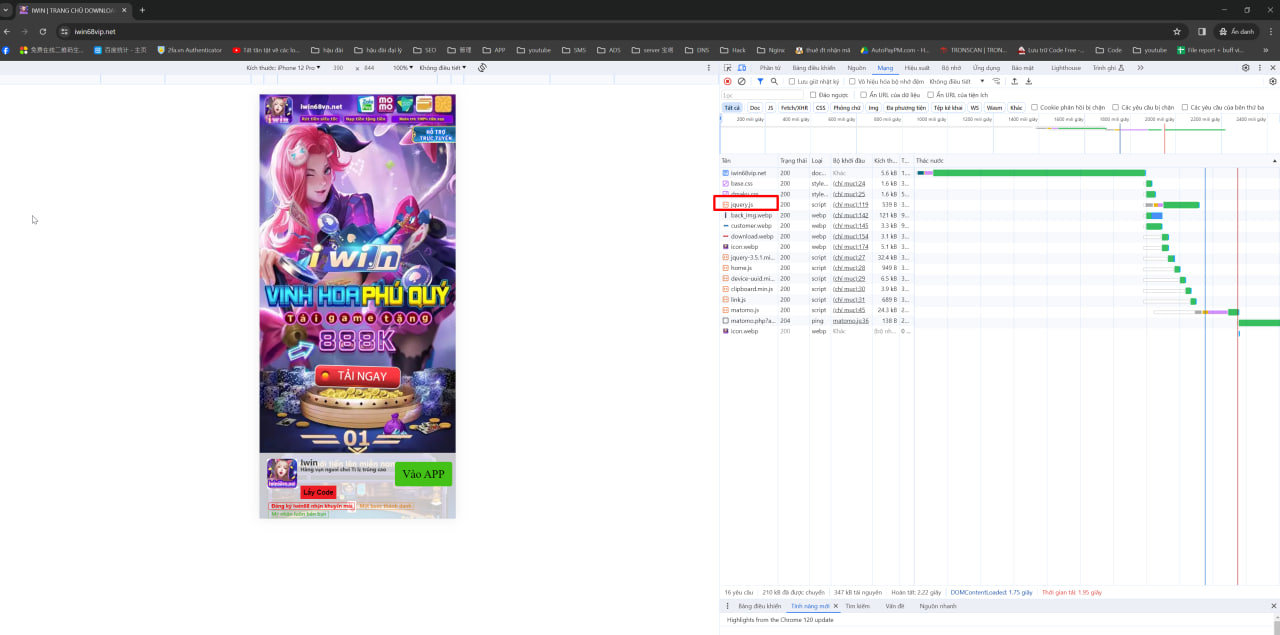Select the clipboard.min.js request row
This screenshot has width=1280, height=635.
[x=998, y=289]
